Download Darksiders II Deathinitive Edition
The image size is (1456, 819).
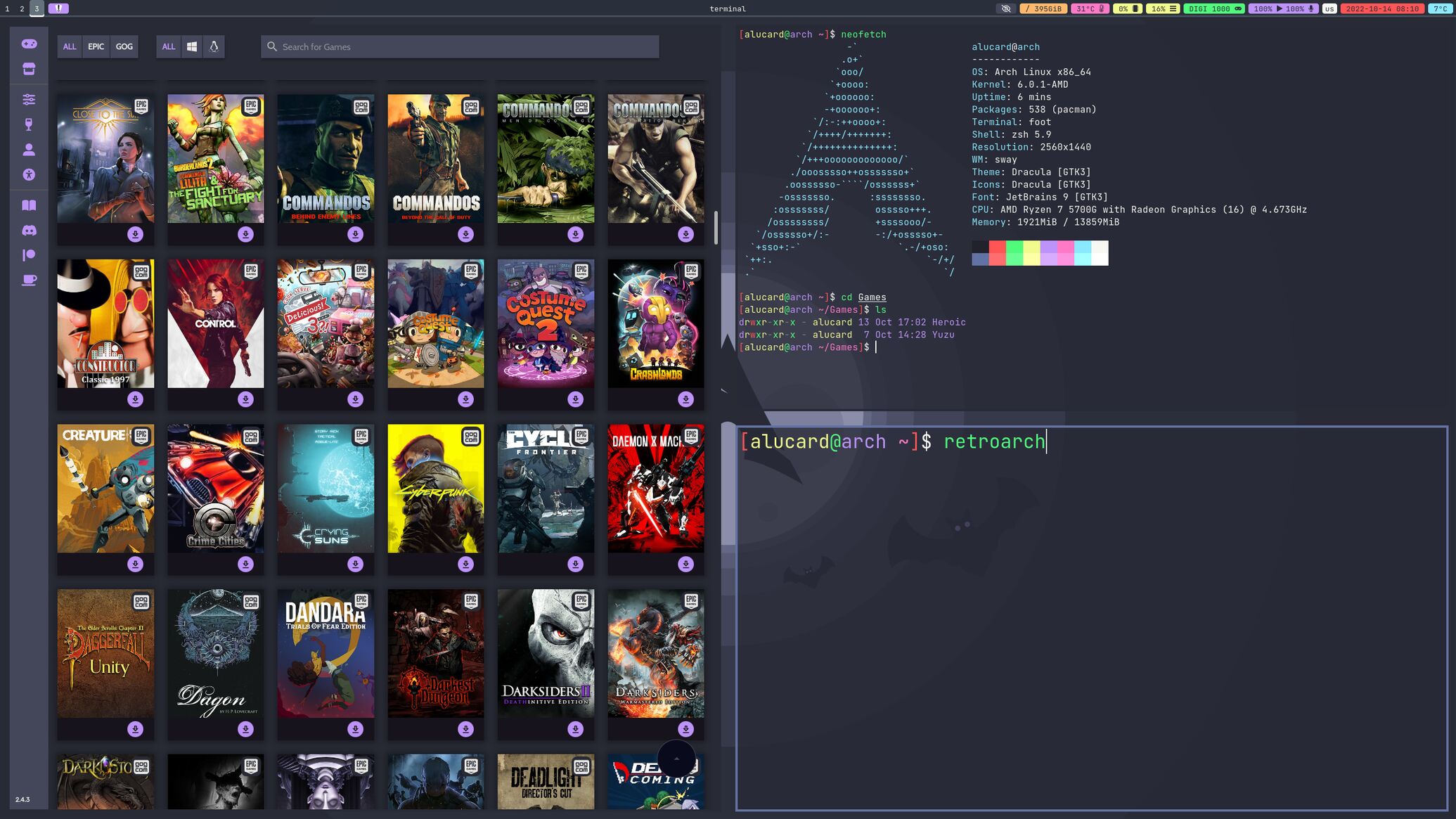[576, 729]
